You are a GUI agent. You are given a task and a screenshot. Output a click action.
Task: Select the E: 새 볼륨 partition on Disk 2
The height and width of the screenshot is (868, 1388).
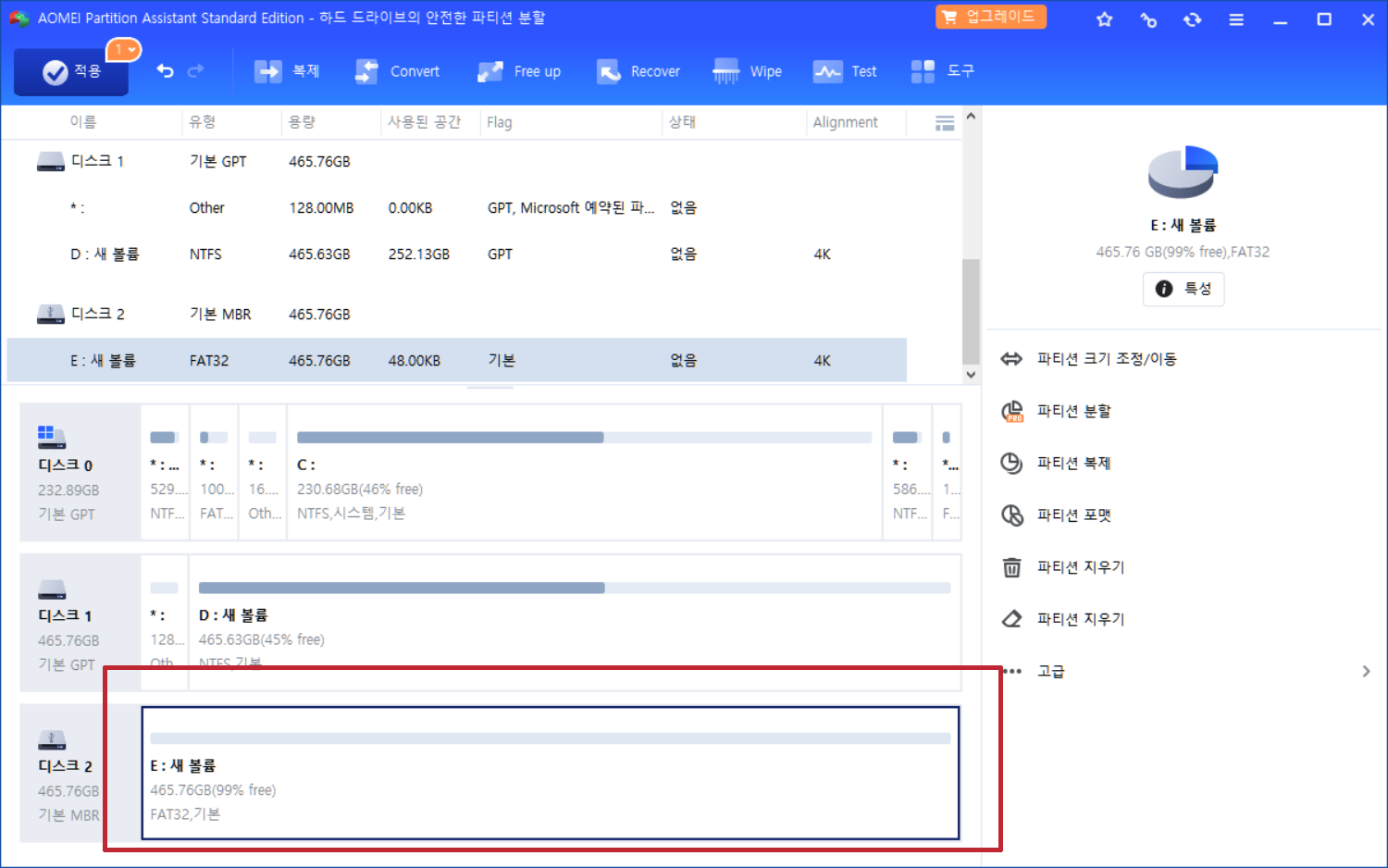pyautogui.click(x=550, y=774)
